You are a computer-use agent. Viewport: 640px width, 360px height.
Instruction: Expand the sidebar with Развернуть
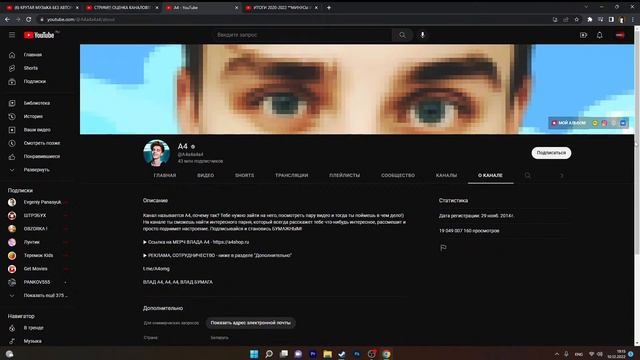click(x=38, y=170)
